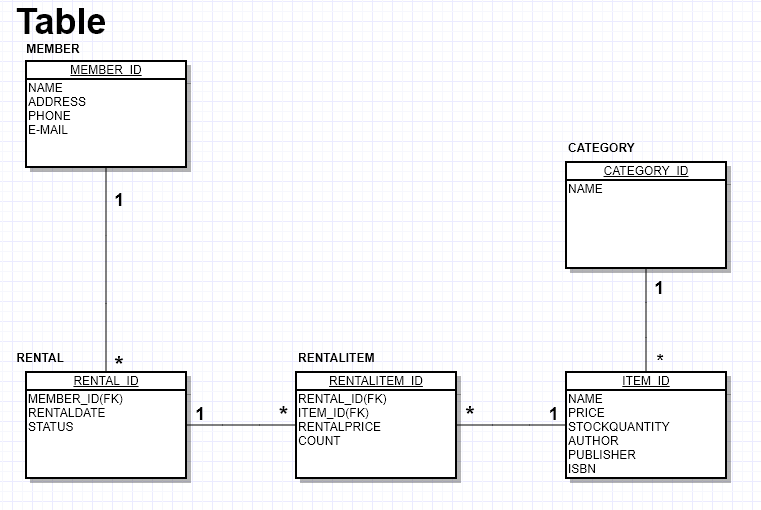Click the MEMBER_ID(FK) attribute

75,399
